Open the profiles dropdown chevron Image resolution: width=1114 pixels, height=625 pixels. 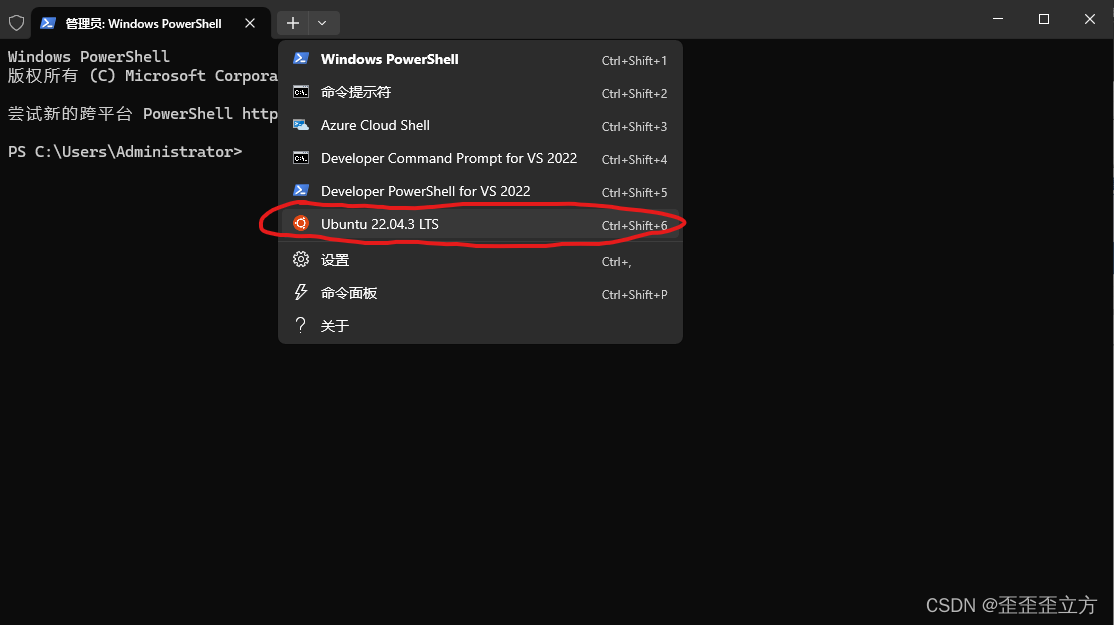click(x=320, y=21)
